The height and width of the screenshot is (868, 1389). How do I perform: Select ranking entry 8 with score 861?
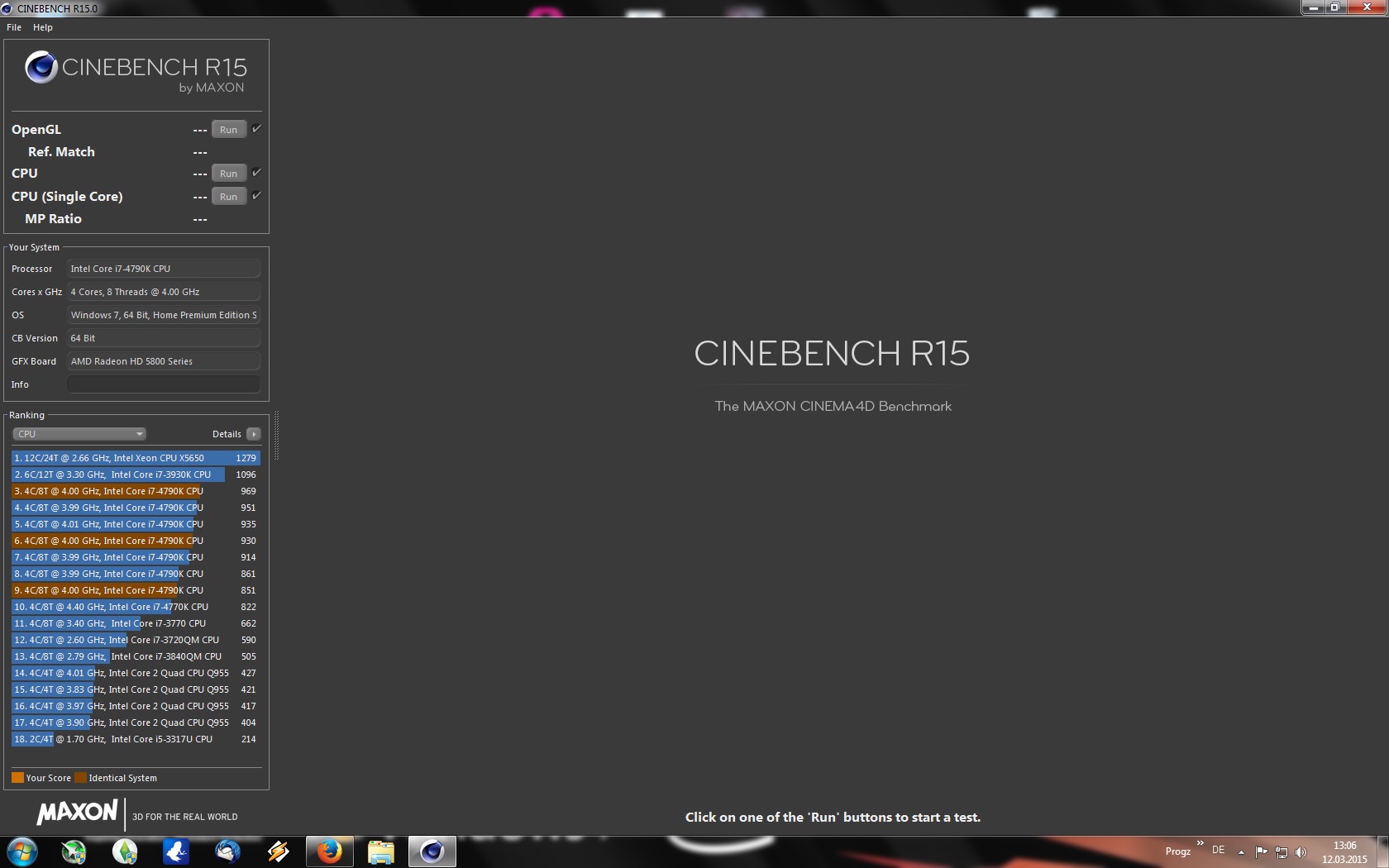pyautogui.click(x=136, y=574)
